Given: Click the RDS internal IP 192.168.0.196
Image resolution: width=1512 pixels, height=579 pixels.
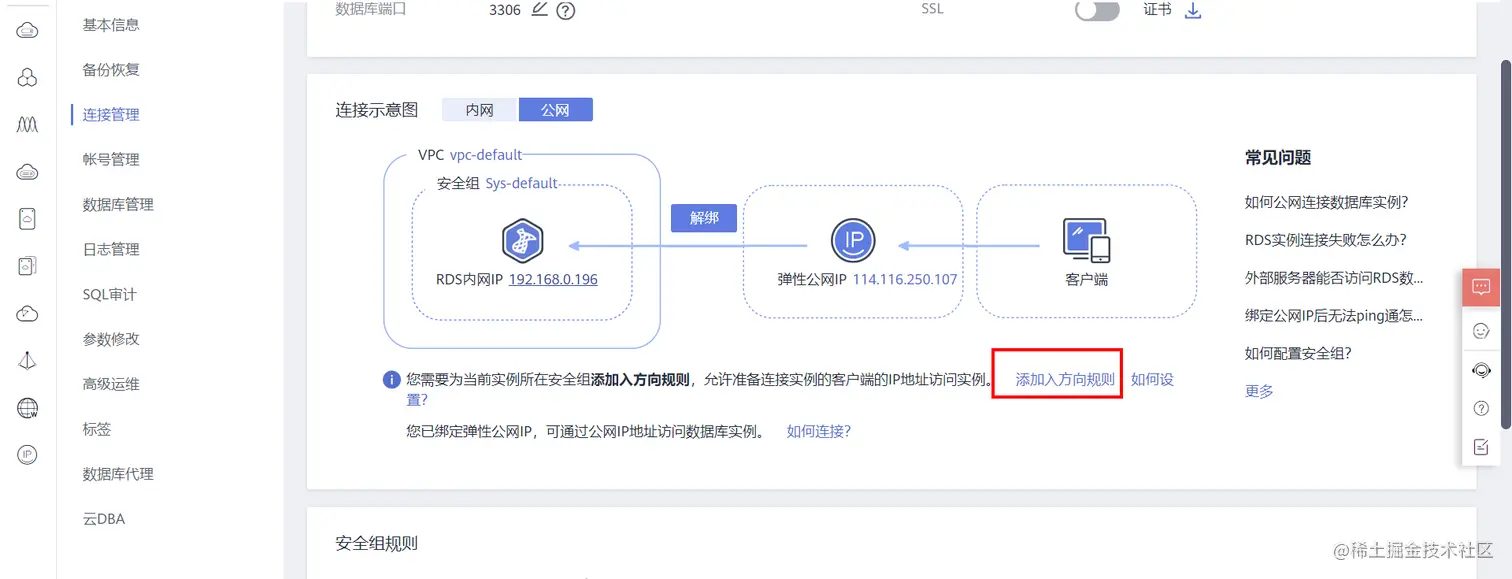Looking at the screenshot, I should 553,279.
